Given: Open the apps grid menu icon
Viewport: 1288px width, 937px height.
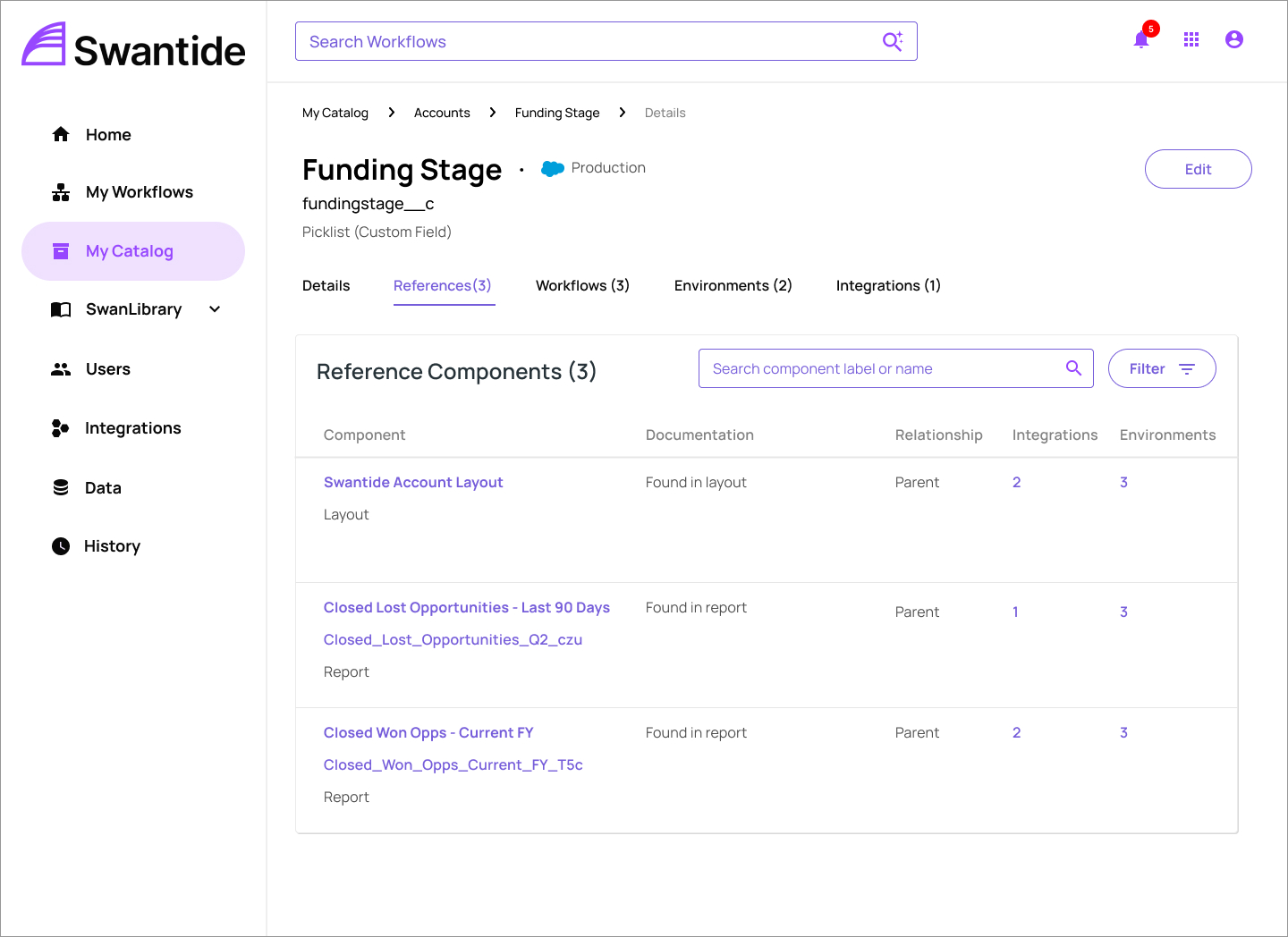Looking at the screenshot, I should coord(1191,39).
